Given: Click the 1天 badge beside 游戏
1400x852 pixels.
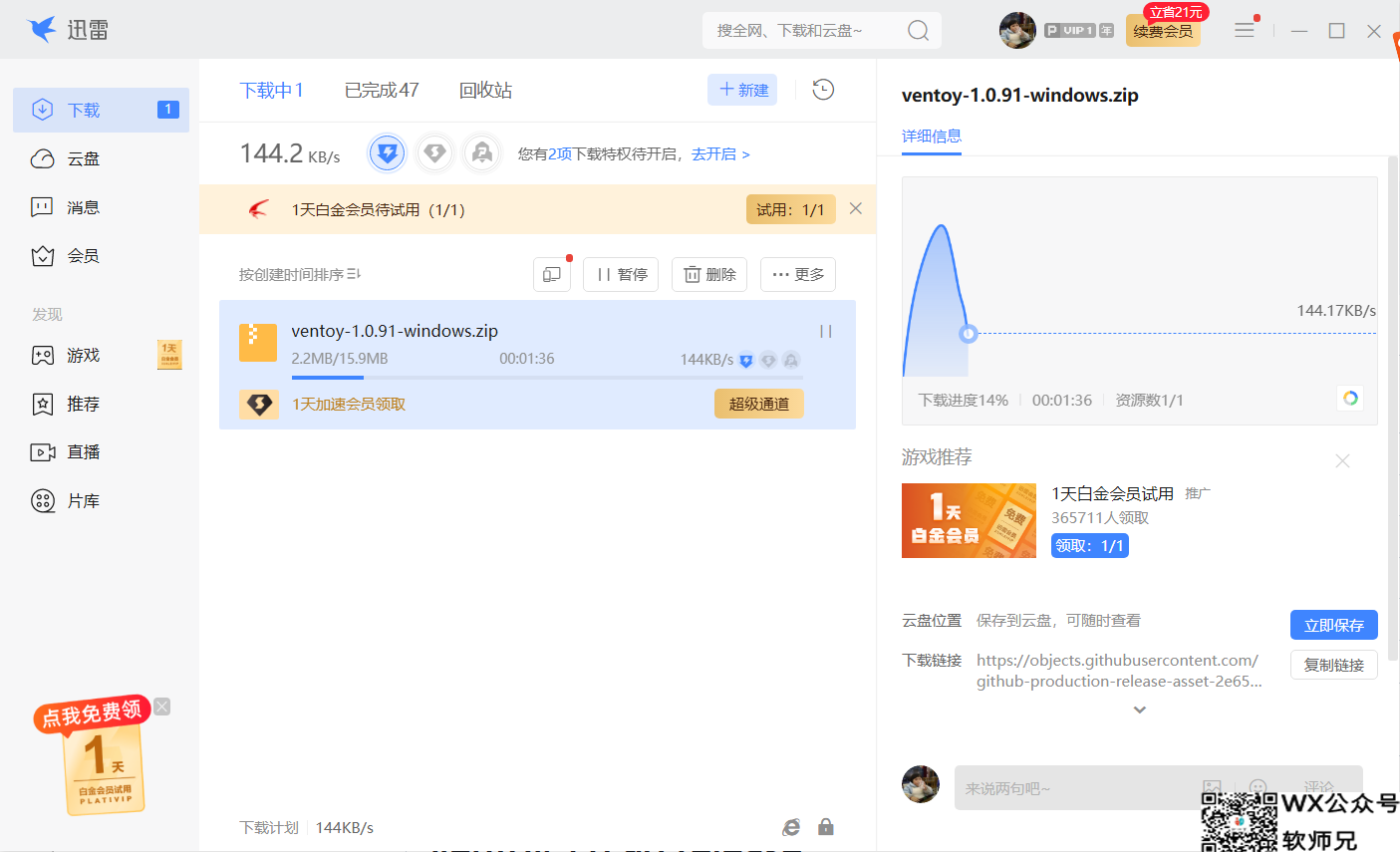Looking at the screenshot, I should (169, 355).
